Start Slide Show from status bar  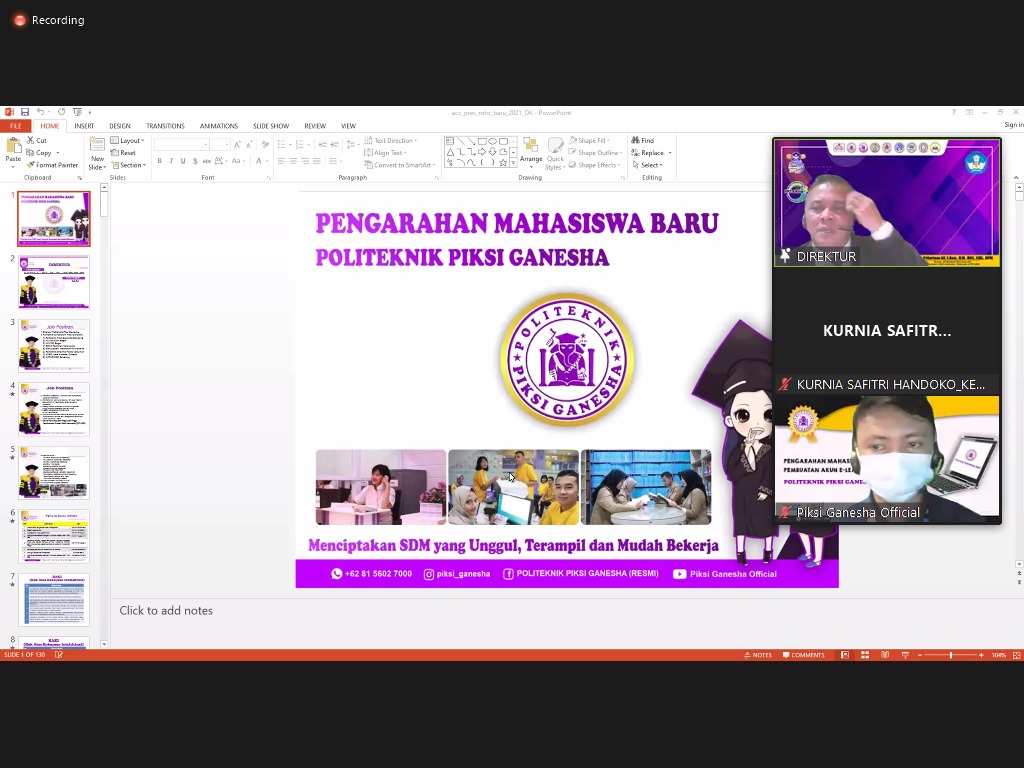905,655
